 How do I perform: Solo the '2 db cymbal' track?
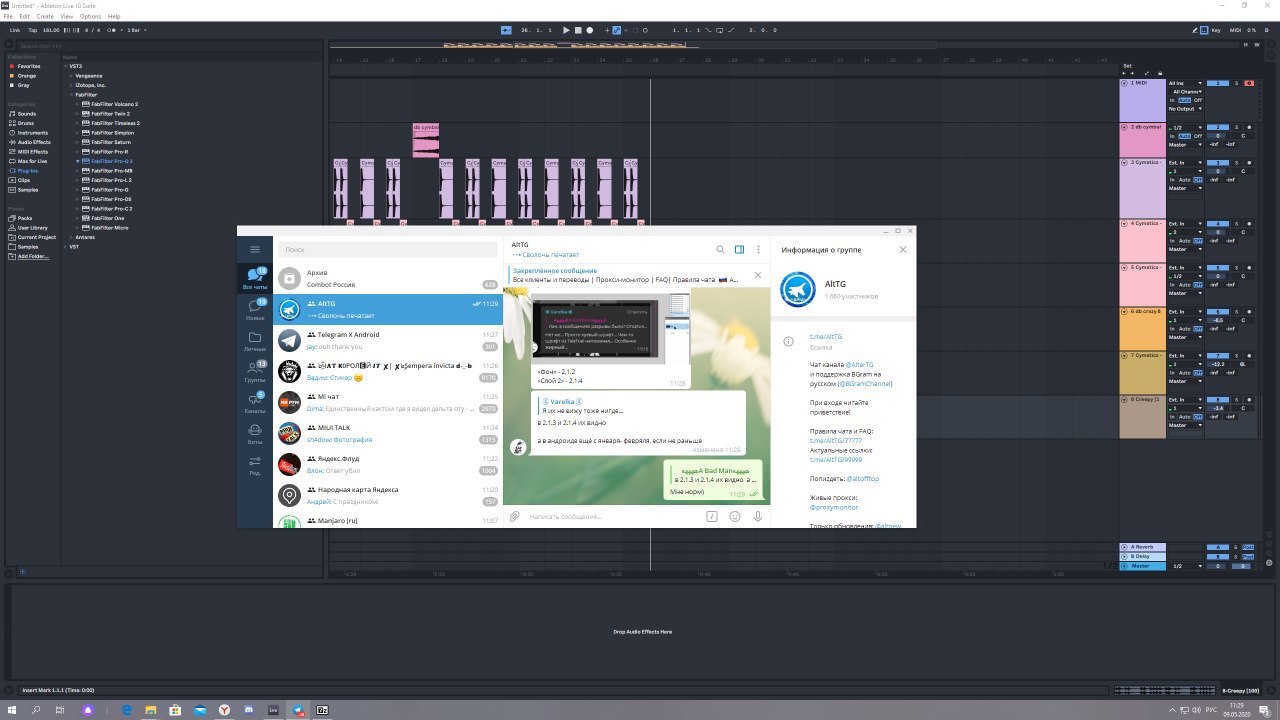1236,127
